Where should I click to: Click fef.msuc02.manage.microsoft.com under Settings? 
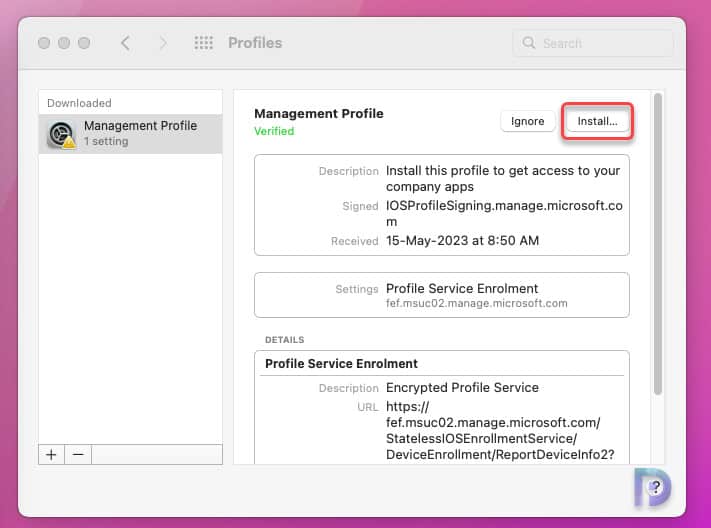point(477,303)
